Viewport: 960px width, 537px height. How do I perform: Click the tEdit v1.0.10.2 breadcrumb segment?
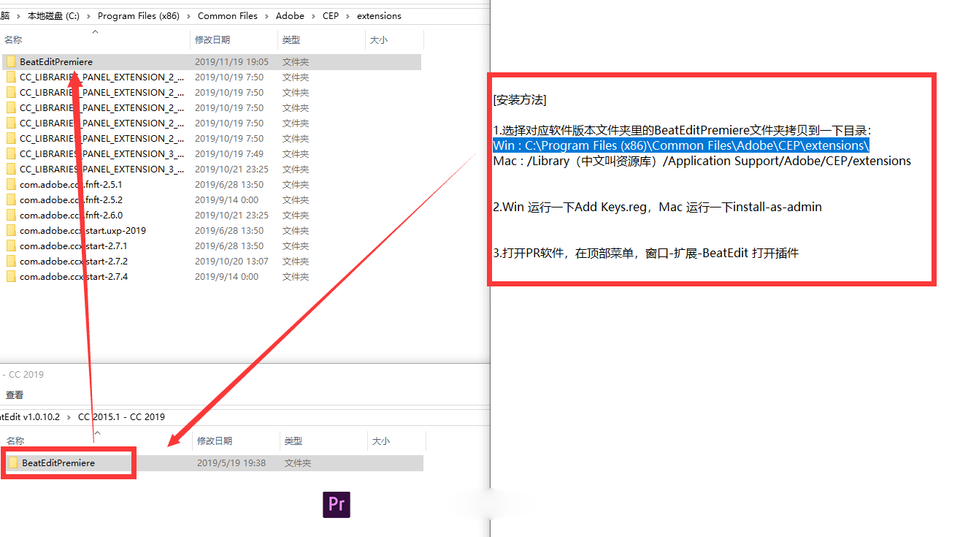(30, 417)
